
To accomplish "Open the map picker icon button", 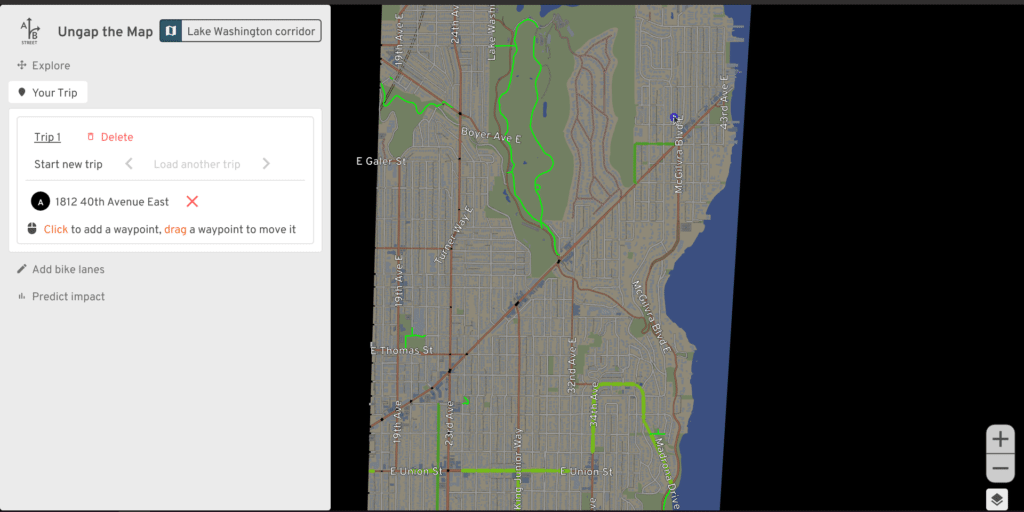I will click(171, 31).
